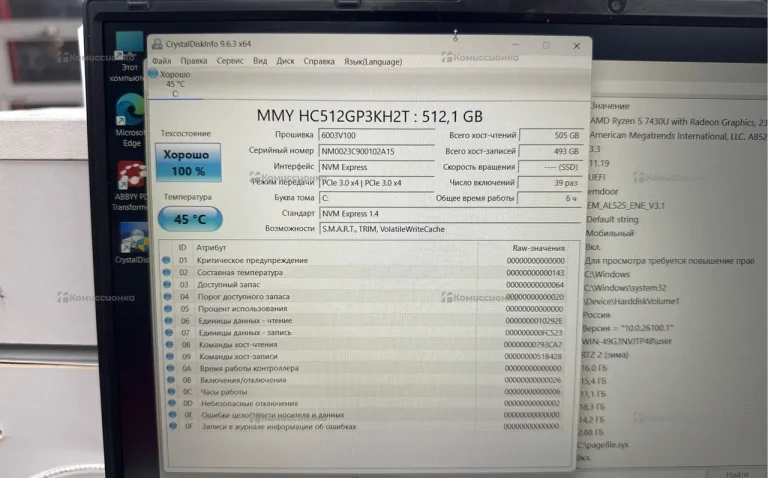Viewport: 768px width, 478px height.
Task: Click the total working time value 6 ч
Action: pyautogui.click(x=549, y=198)
